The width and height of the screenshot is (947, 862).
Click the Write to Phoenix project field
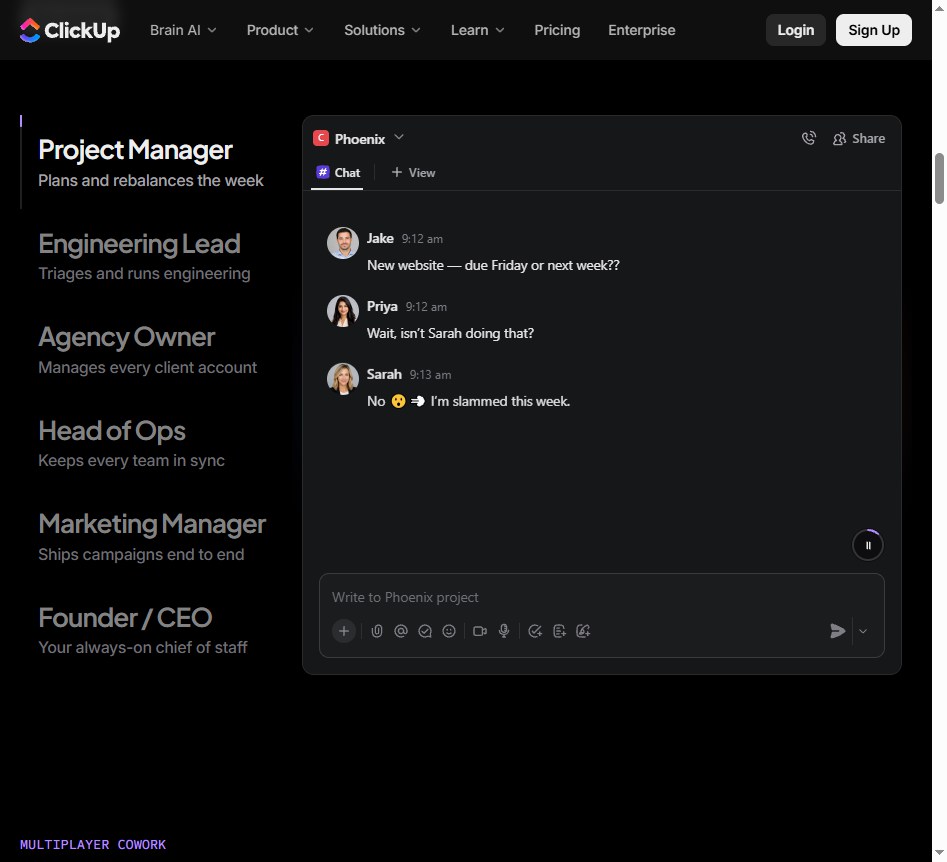602,597
